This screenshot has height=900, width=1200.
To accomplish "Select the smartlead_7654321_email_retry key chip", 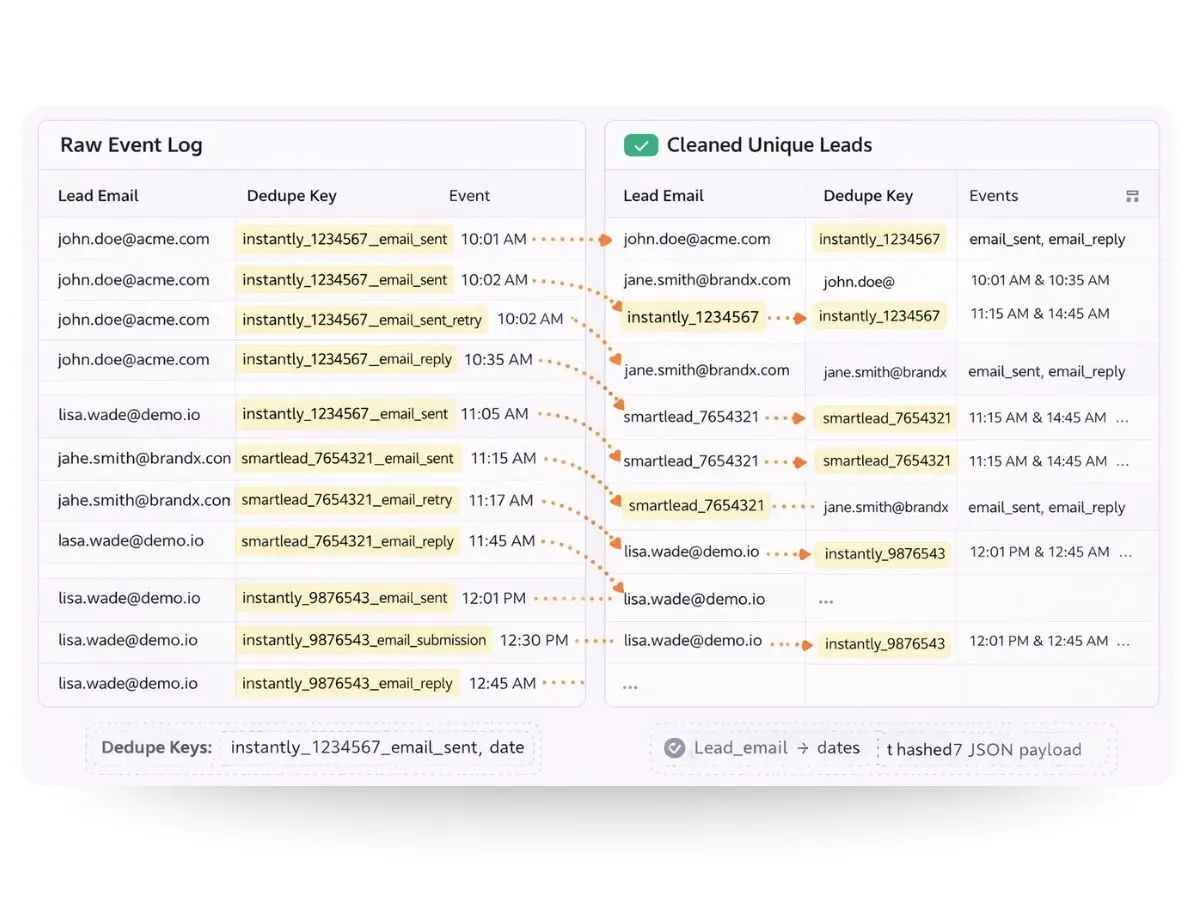I will [347, 500].
